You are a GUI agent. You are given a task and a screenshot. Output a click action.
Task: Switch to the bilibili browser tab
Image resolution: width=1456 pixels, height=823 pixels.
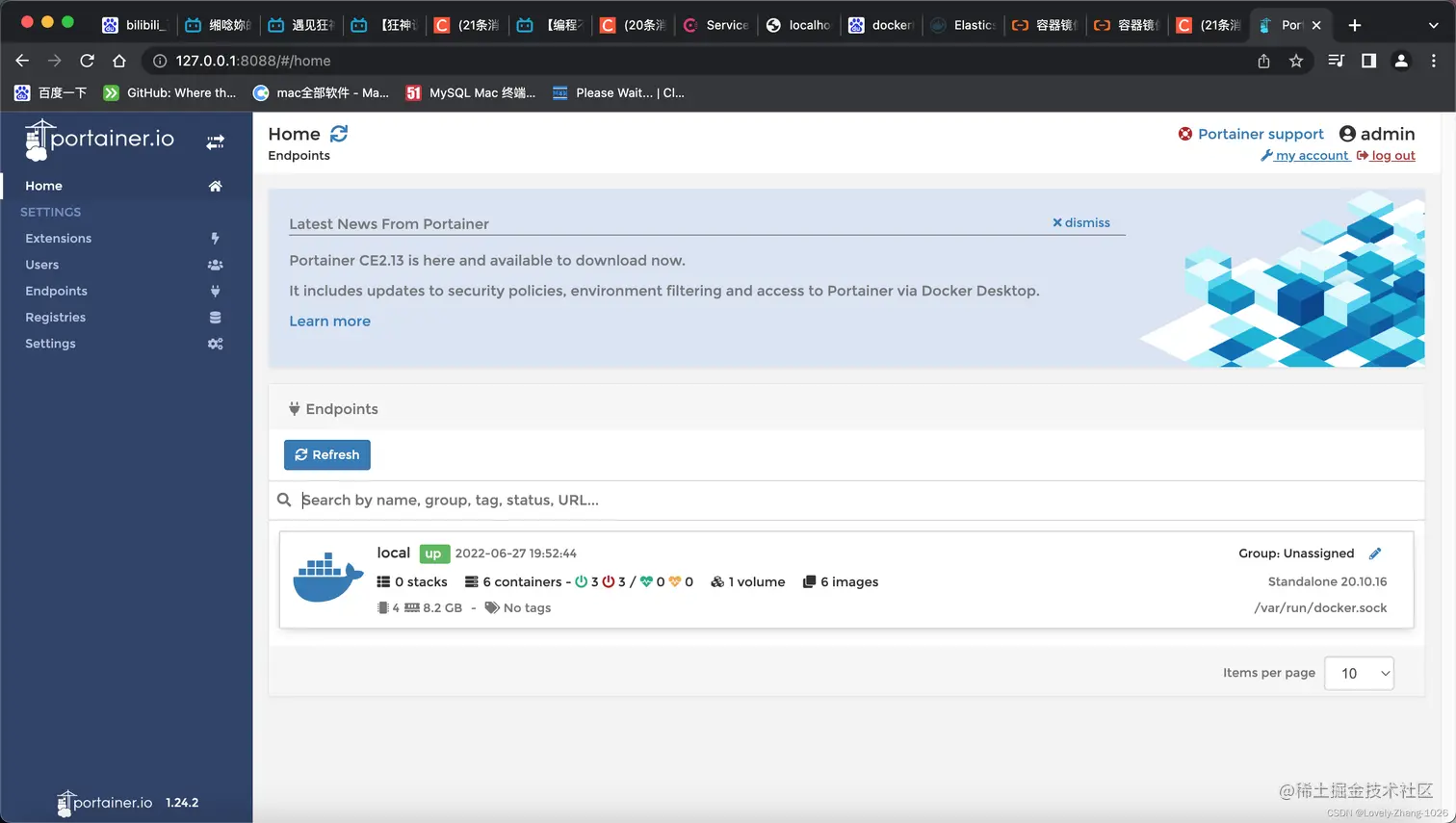(x=136, y=25)
